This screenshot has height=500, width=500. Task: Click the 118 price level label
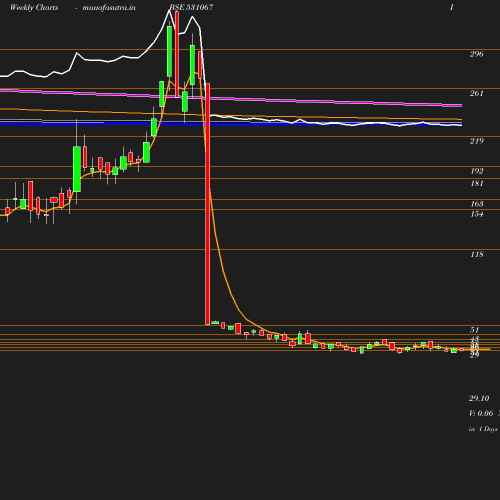(477, 255)
